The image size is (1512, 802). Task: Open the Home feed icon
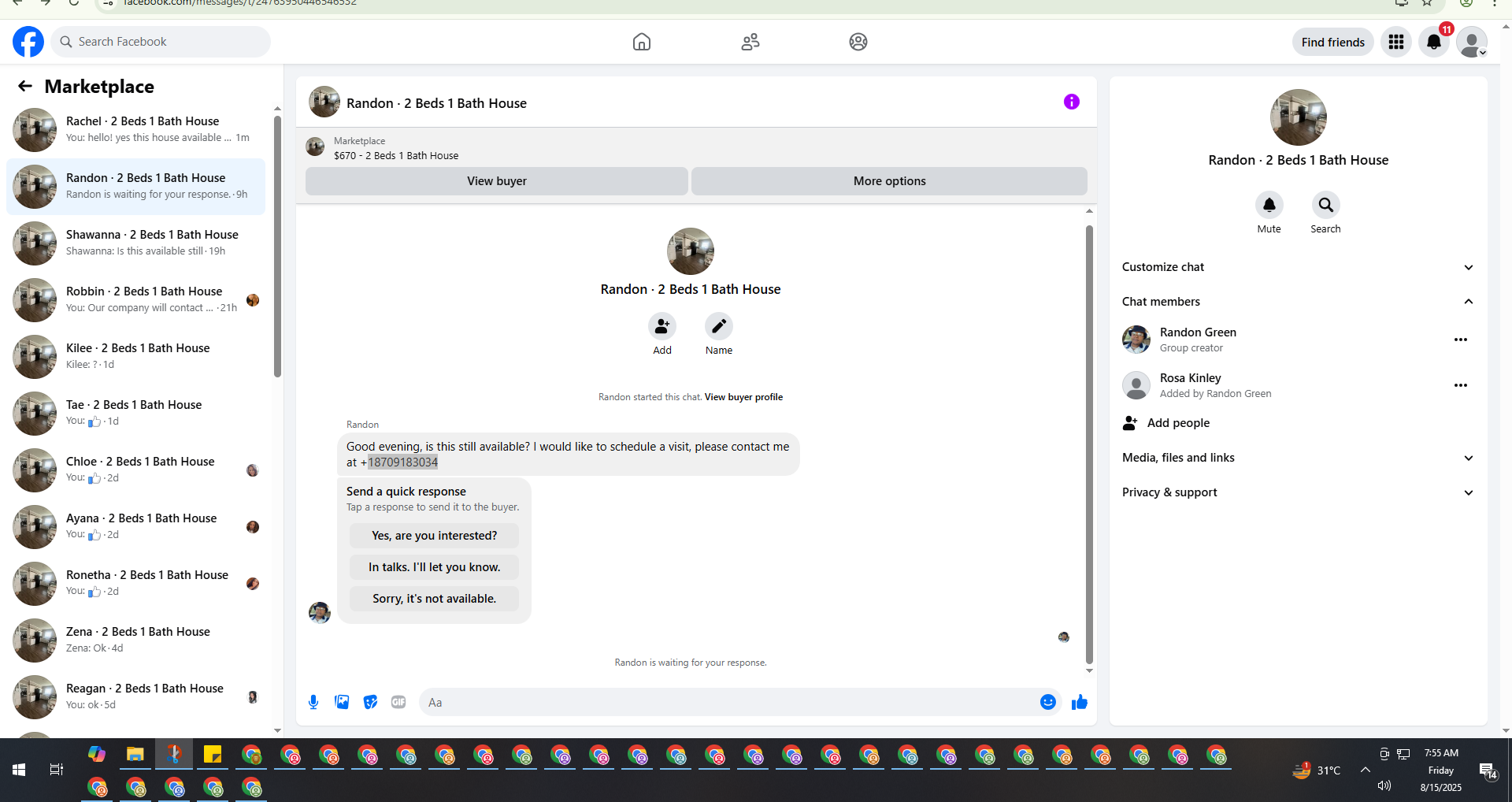pos(642,42)
